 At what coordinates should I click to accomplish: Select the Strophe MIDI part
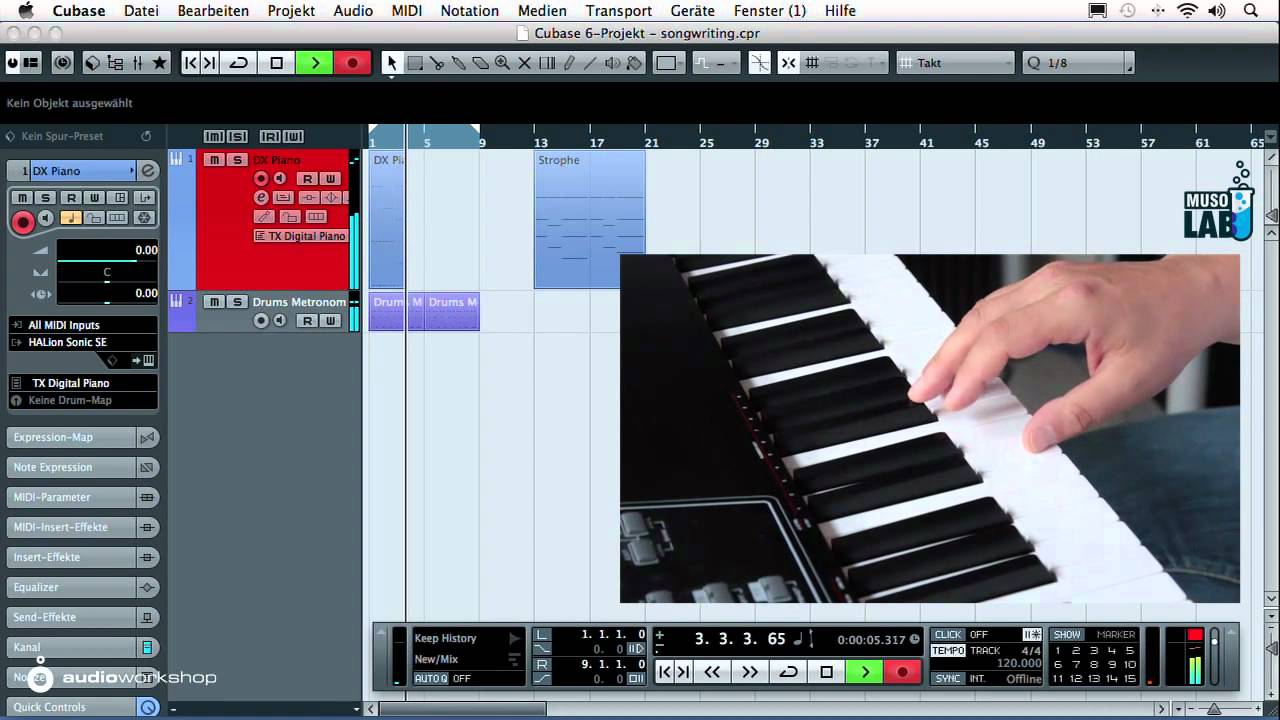(589, 219)
